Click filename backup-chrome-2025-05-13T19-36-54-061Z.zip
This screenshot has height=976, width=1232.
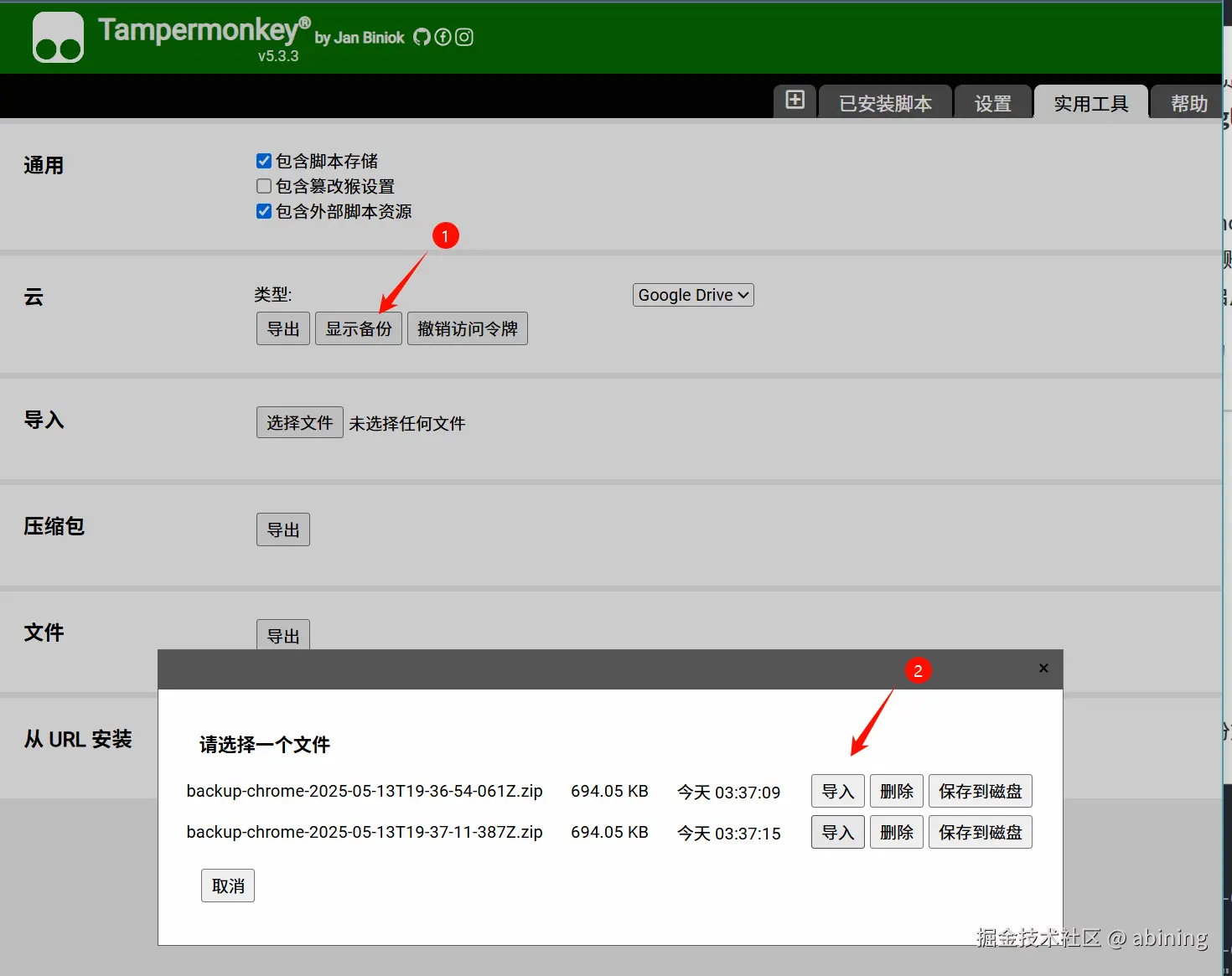(x=365, y=791)
